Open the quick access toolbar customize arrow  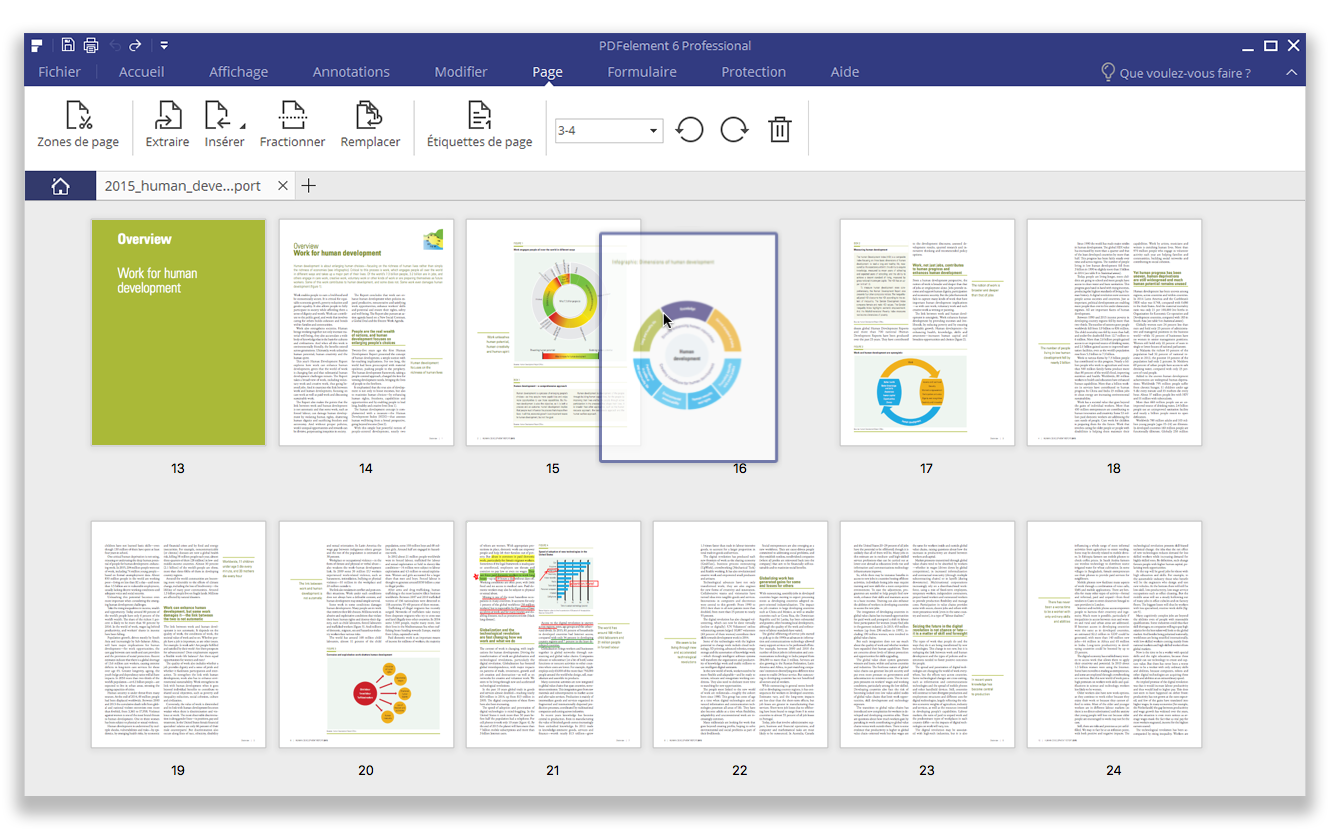pos(163,45)
